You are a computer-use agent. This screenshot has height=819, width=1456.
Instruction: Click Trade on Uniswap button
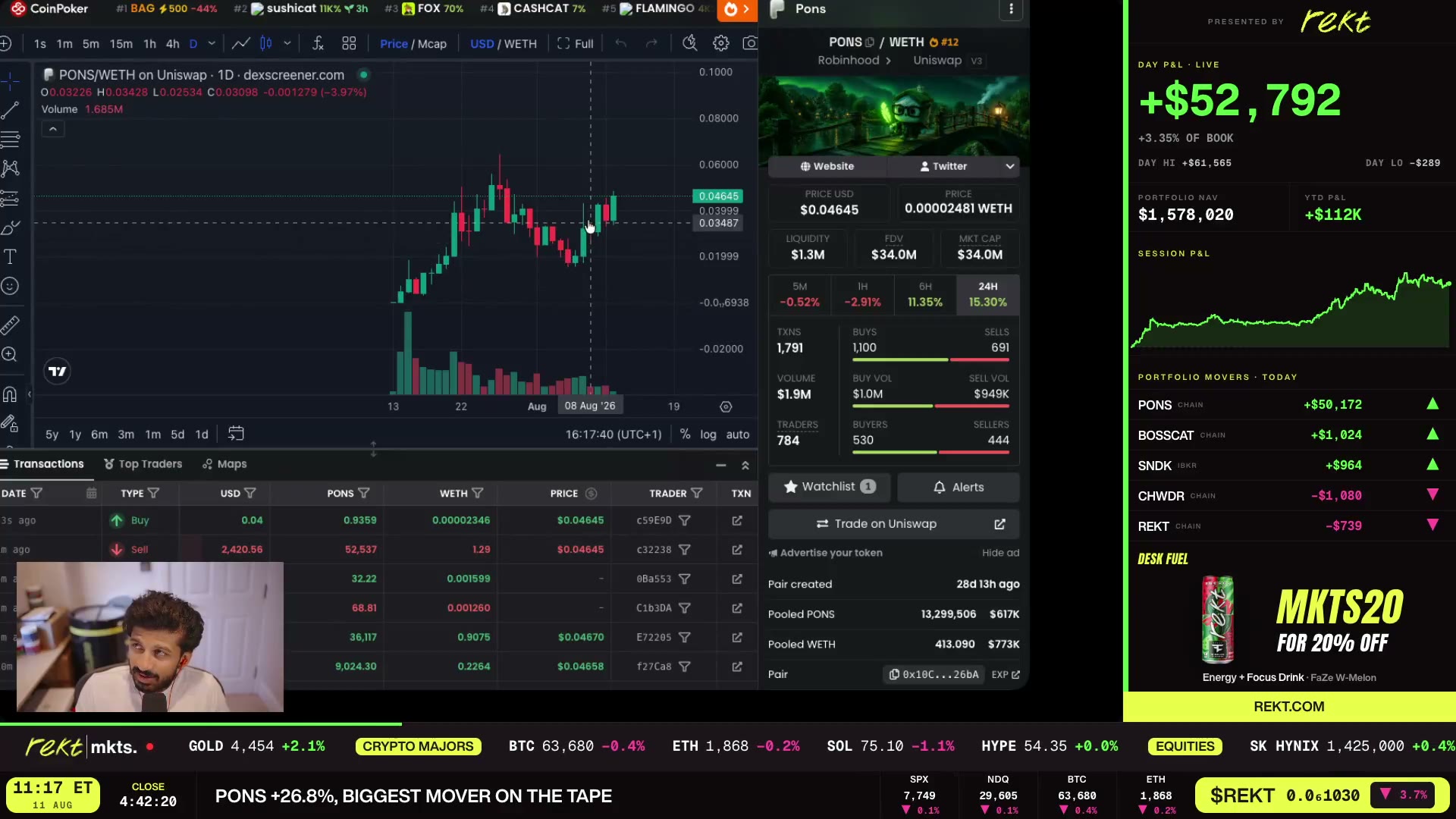(893, 524)
